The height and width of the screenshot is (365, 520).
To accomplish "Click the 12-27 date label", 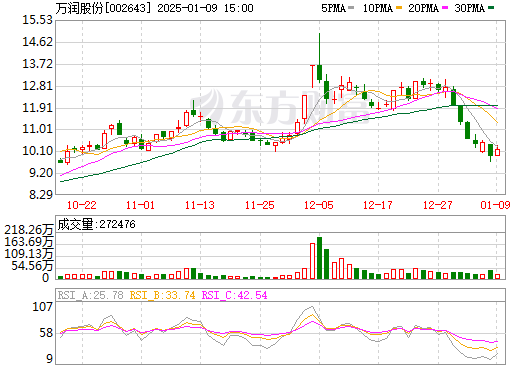I will point(438,205).
